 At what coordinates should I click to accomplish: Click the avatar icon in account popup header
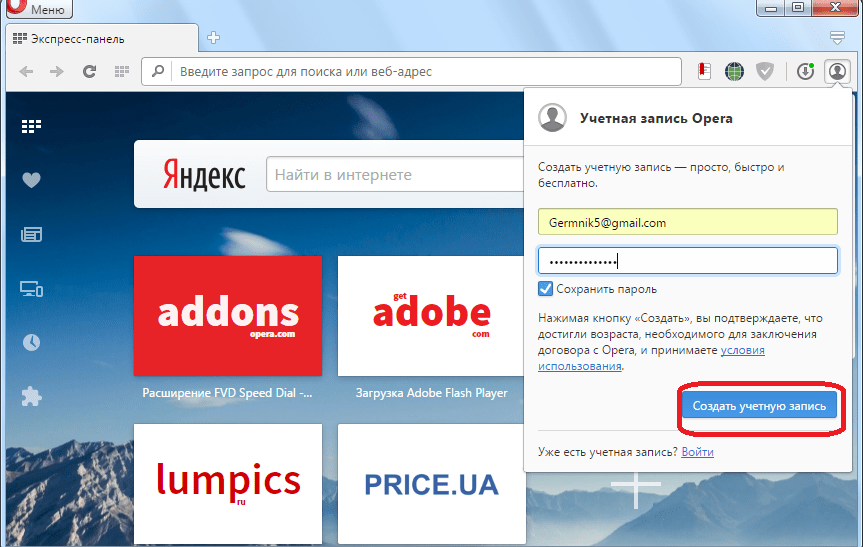(553, 117)
